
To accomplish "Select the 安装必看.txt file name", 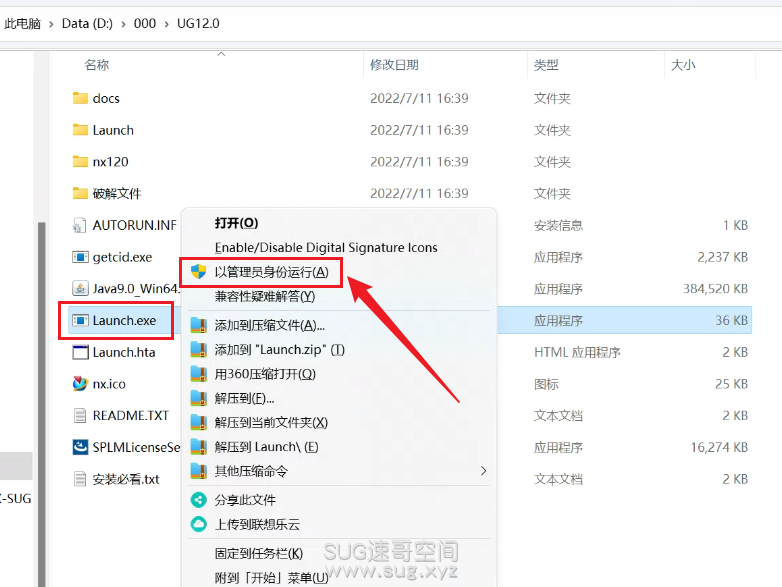I will 126,479.
